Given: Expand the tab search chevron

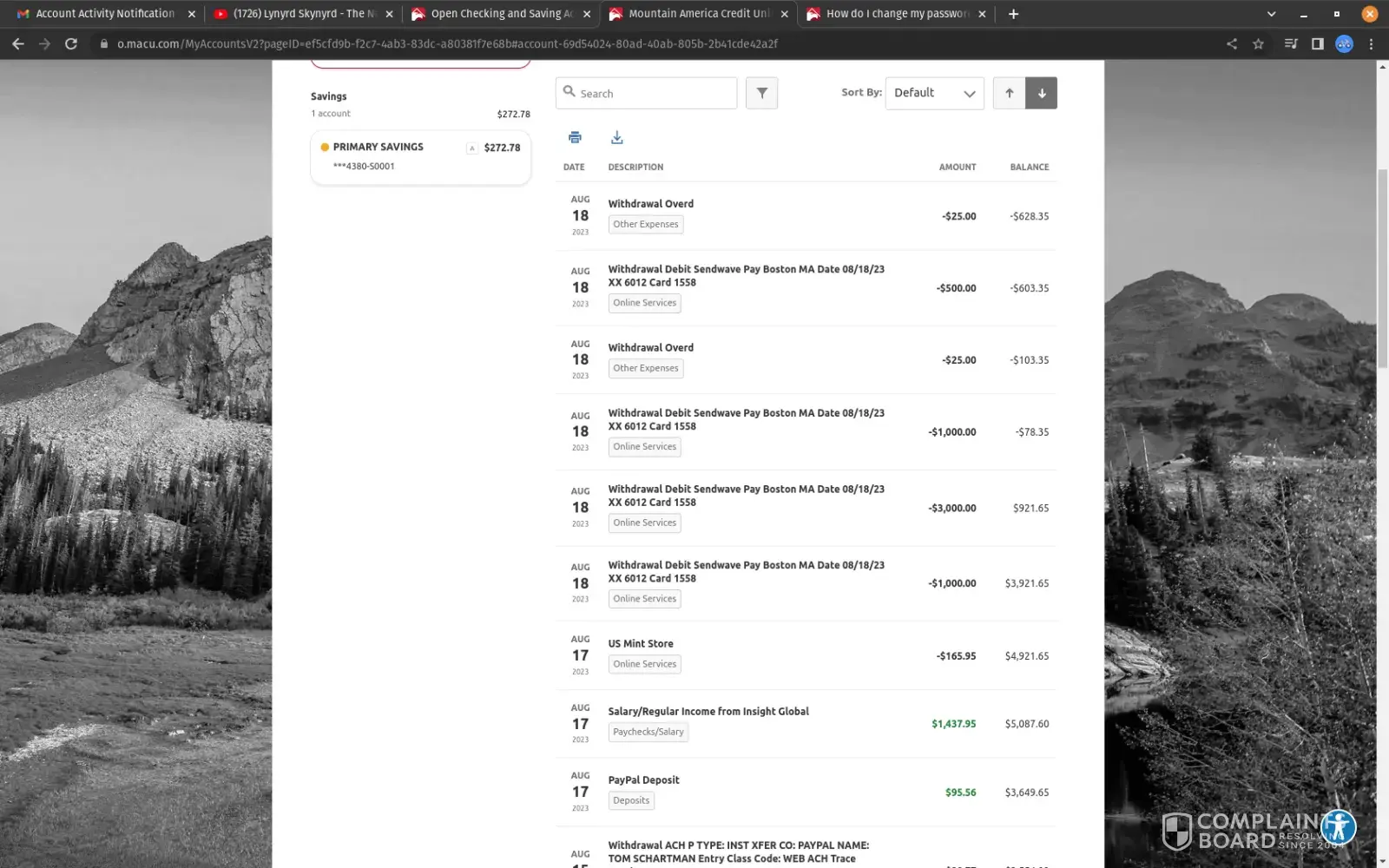Looking at the screenshot, I should tap(1271, 14).
